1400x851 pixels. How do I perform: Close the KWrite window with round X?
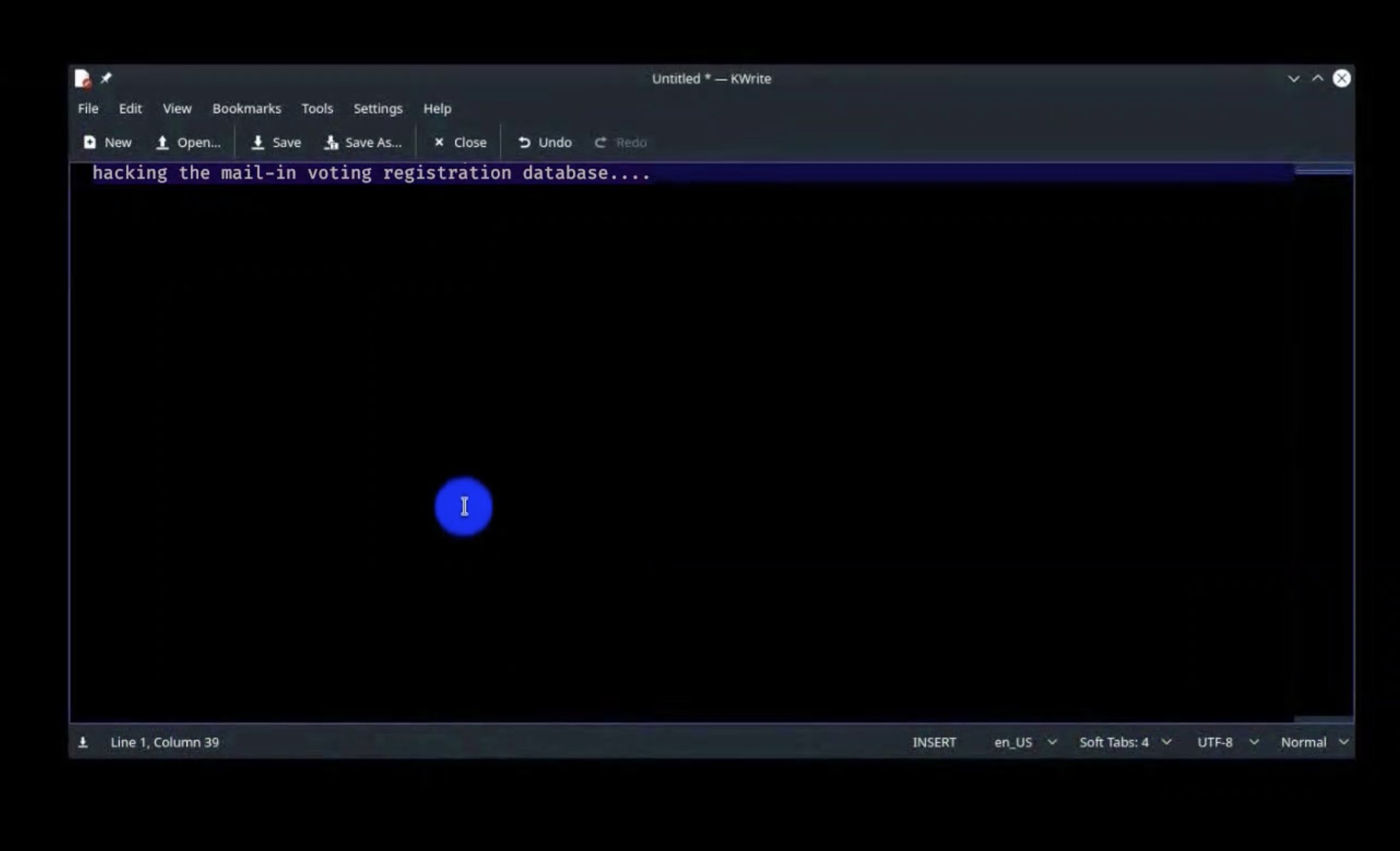tap(1341, 78)
